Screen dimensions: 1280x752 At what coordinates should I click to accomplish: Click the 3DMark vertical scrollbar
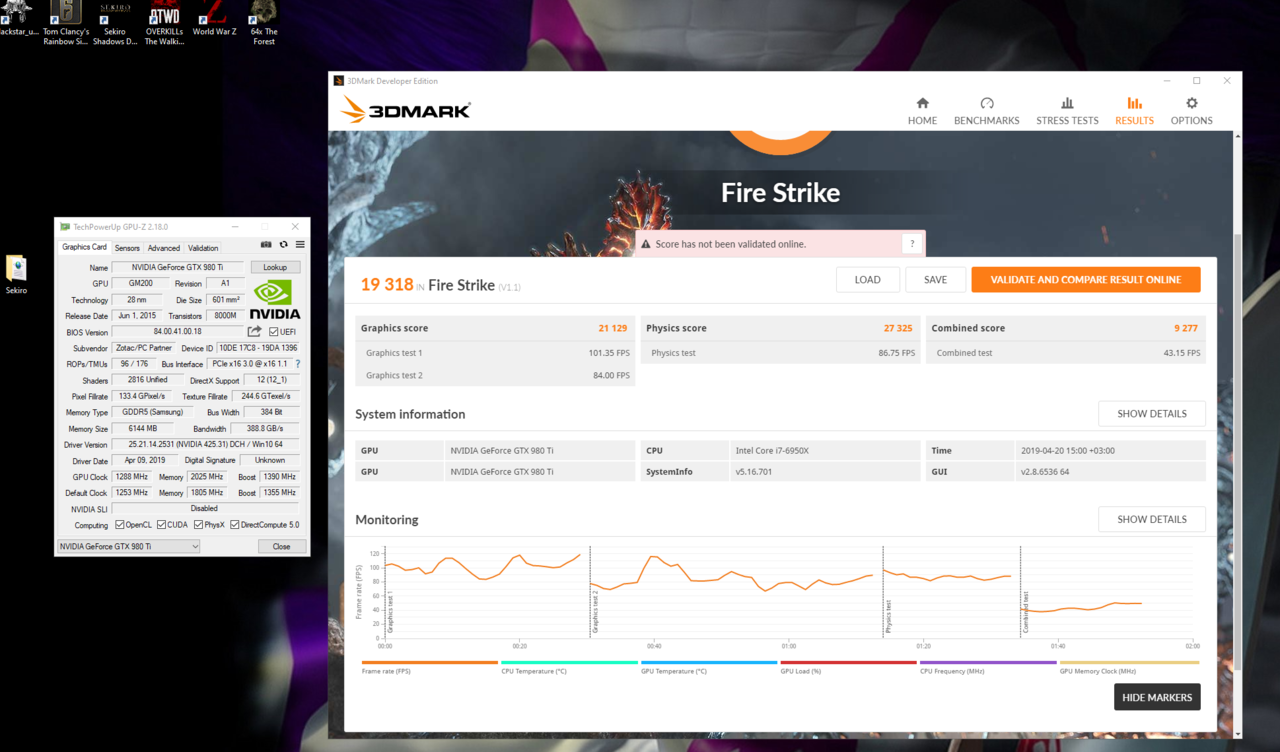pos(1236,450)
